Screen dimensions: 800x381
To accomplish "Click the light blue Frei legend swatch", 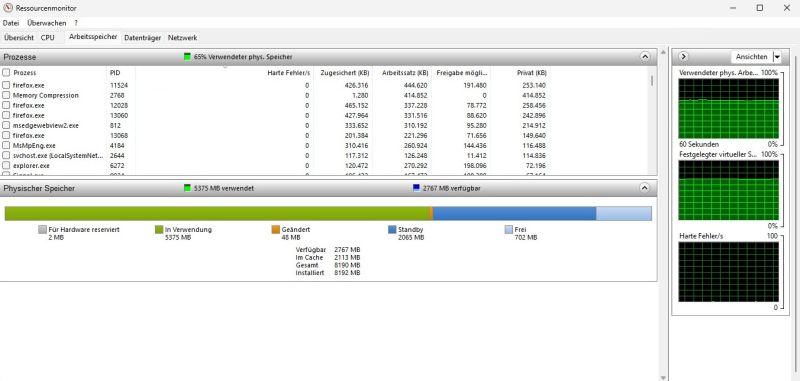I will (x=509, y=230).
